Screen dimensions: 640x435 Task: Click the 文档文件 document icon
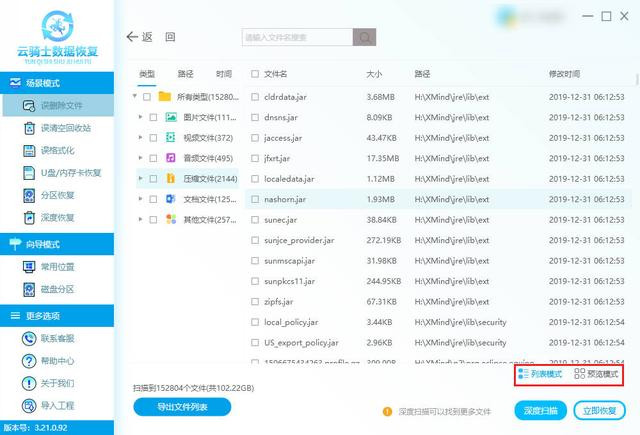(171, 199)
